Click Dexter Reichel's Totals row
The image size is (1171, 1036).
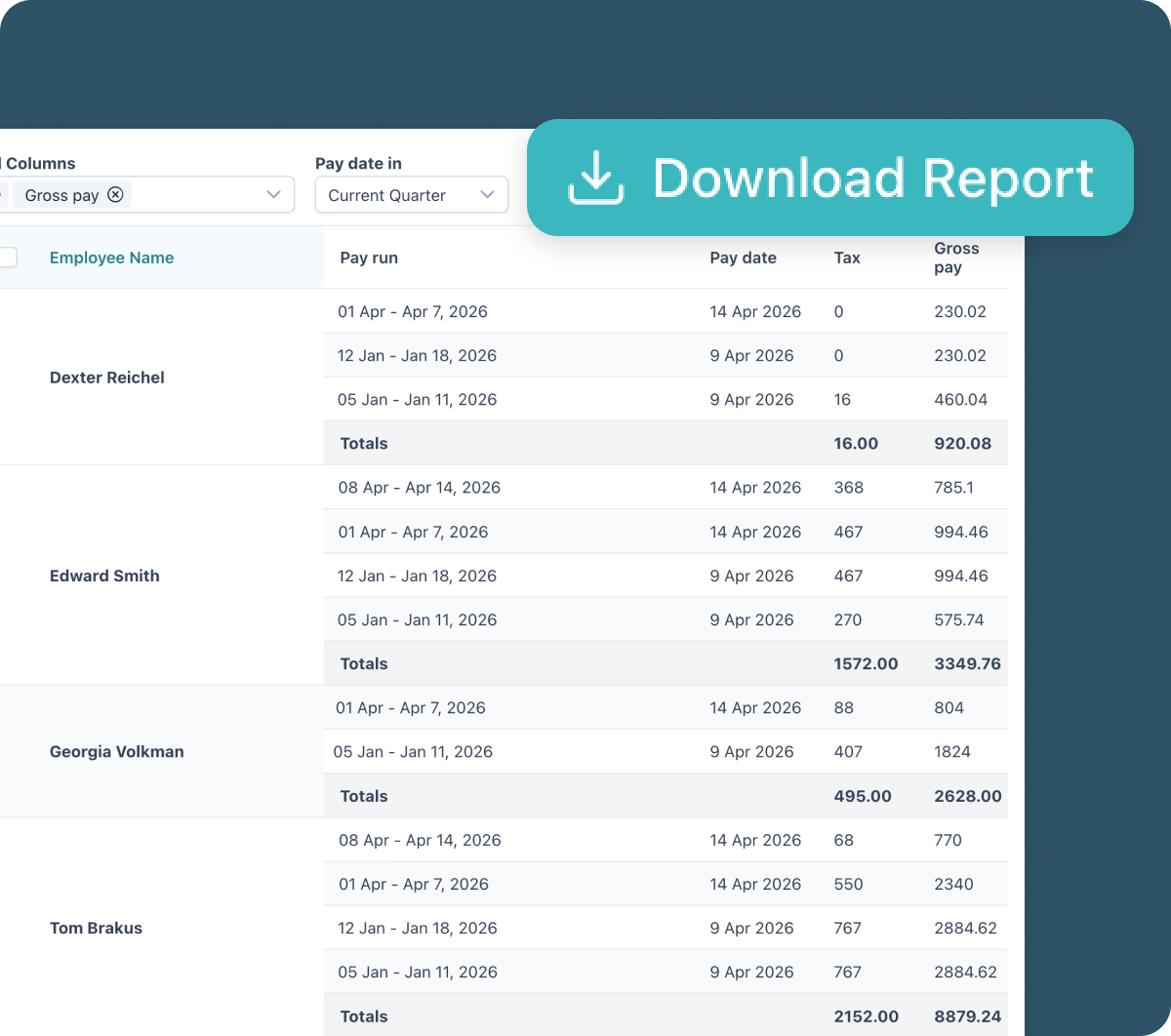[364, 443]
